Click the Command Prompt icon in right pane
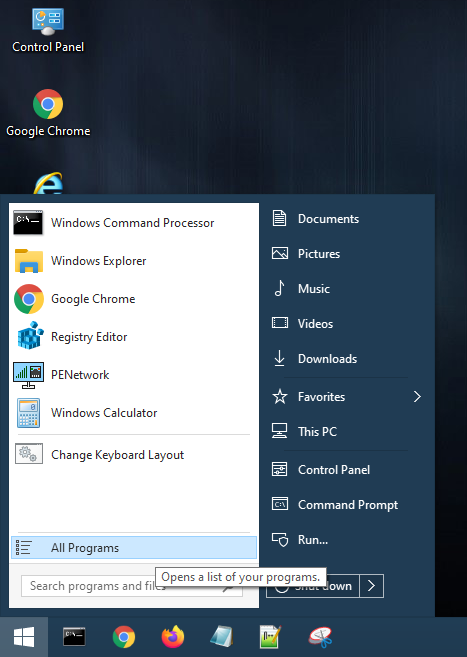The width and height of the screenshot is (467, 657). pyautogui.click(x=279, y=504)
